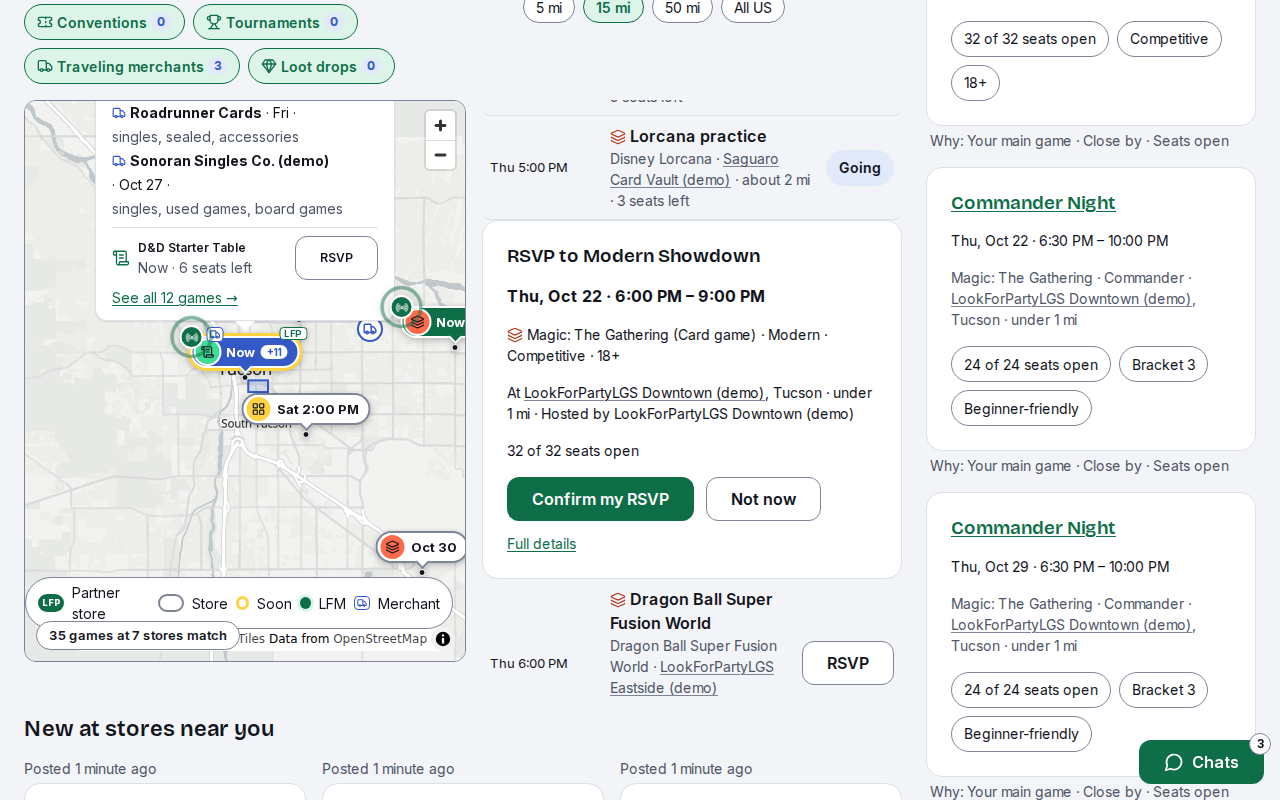This screenshot has height=800, width=1280.
Task: Click the Going button for Lorcana practice
Action: (x=859, y=168)
